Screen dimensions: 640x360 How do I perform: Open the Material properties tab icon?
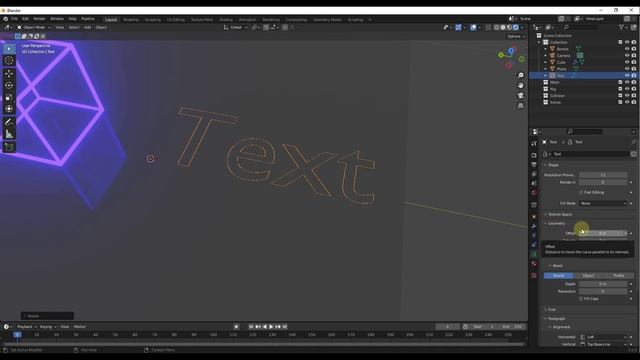(534, 264)
